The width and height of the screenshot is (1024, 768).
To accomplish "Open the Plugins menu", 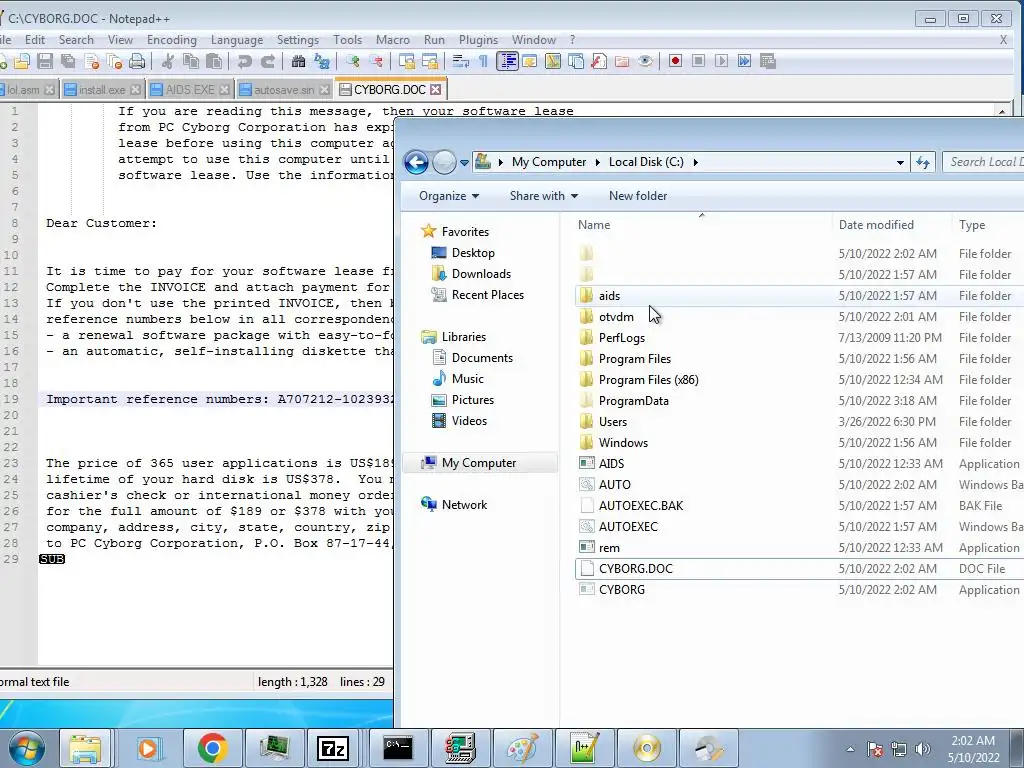I will tap(478, 40).
